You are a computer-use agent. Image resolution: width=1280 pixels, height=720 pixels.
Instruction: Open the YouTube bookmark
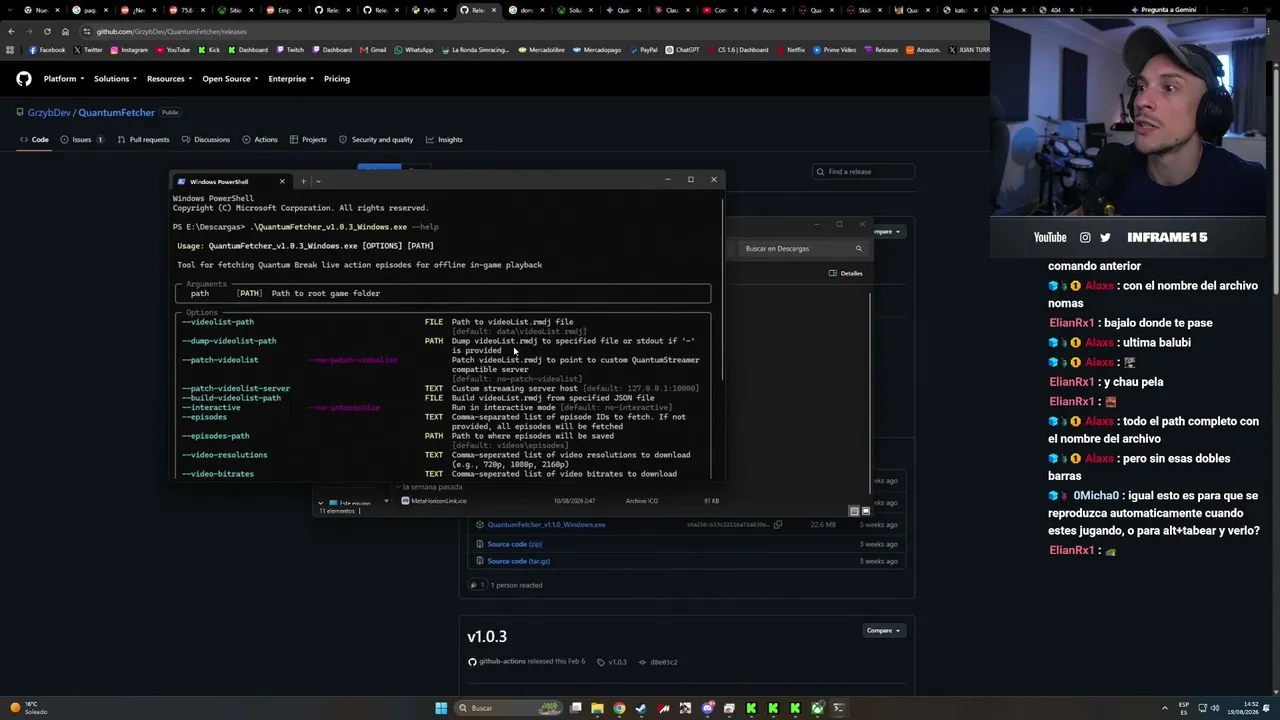pyautogui.click(x=173, y=50)
